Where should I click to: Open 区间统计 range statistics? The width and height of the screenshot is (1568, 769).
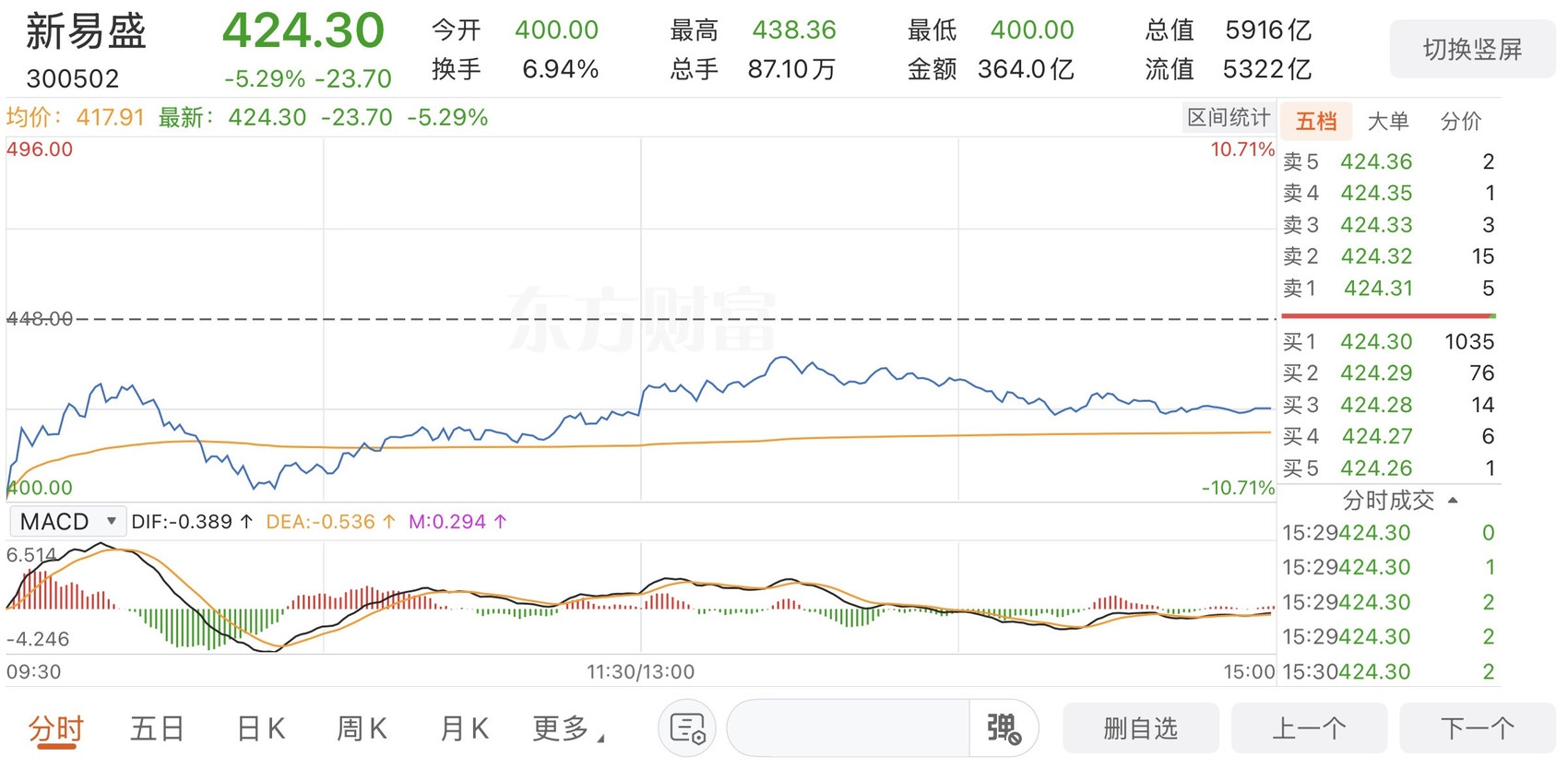pyautogui.click(x=1229, y=117)
